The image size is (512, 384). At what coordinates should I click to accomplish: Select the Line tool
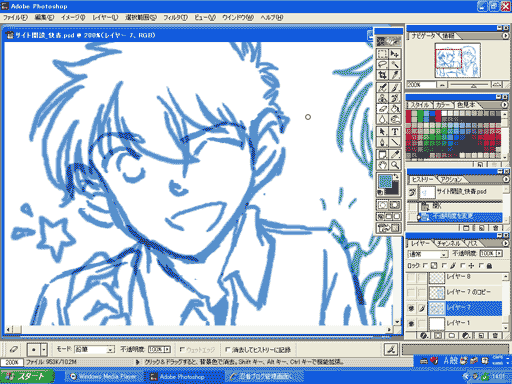pos(395,142)
